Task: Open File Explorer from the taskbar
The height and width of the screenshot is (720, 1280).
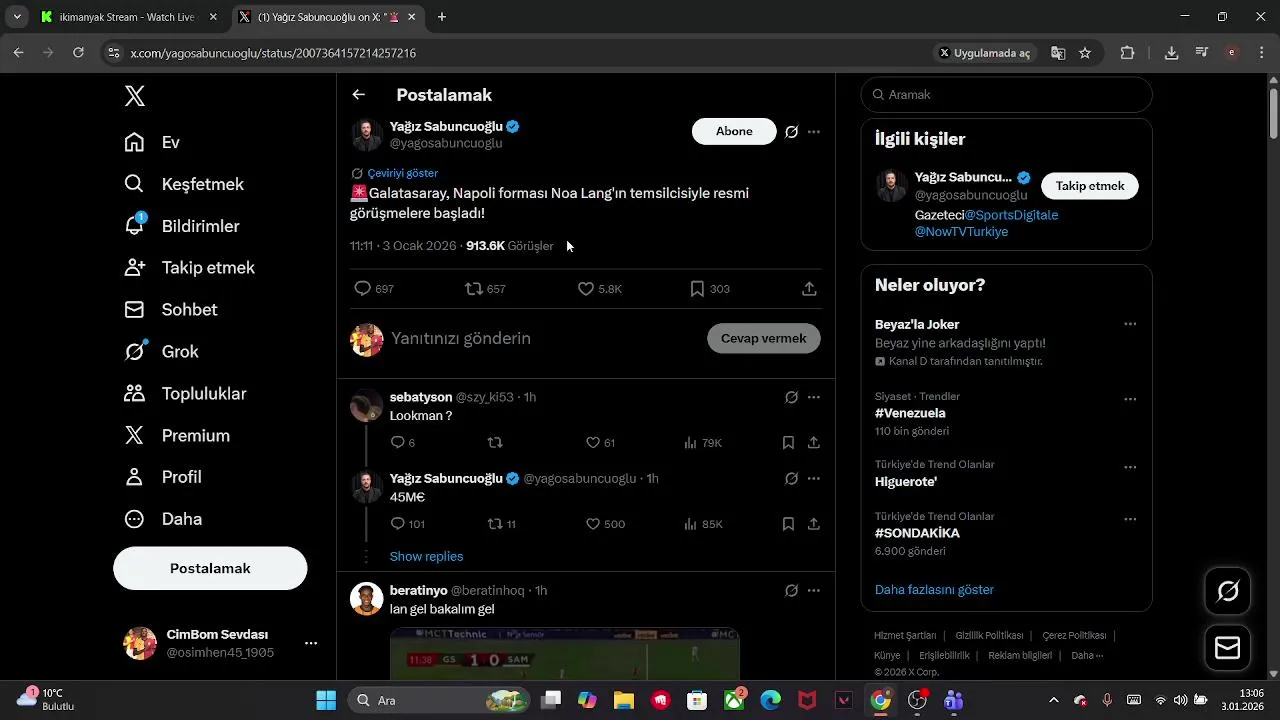Action: 624,700
